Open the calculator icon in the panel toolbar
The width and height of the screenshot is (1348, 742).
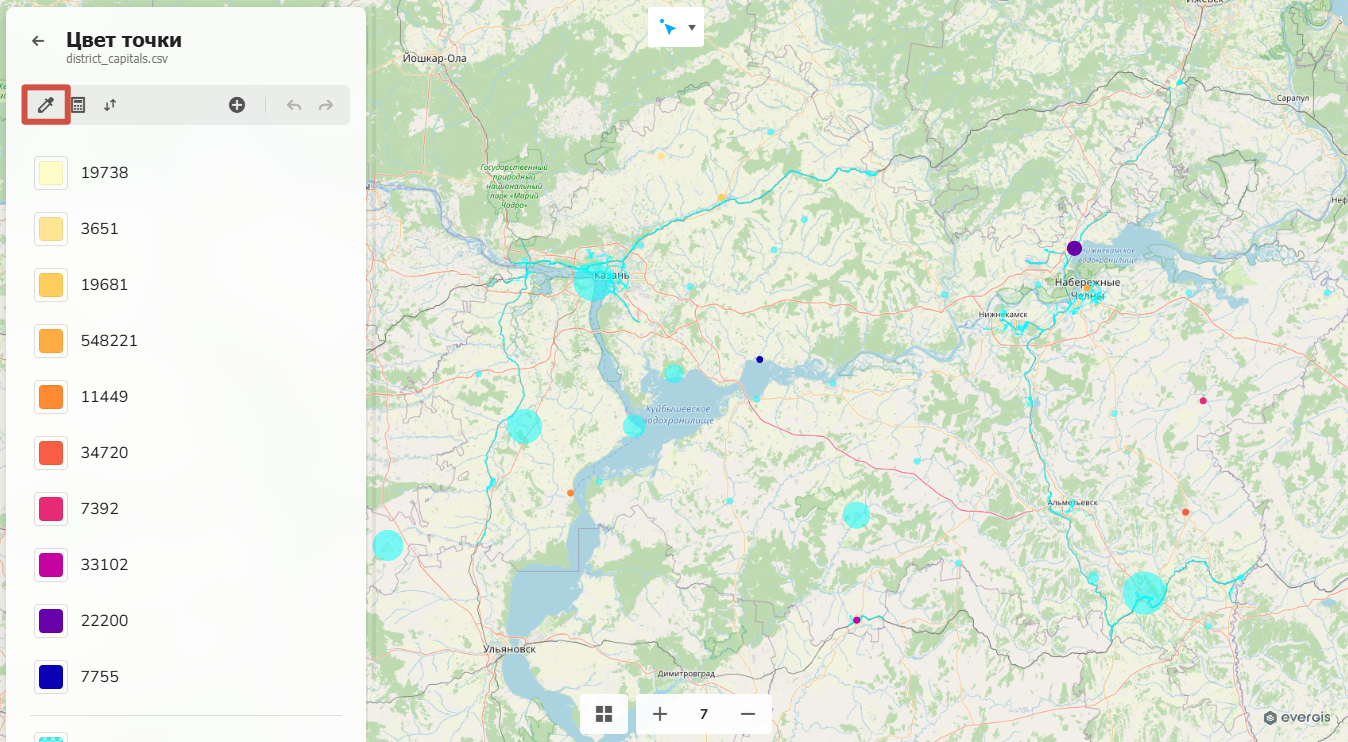[78, 105]
